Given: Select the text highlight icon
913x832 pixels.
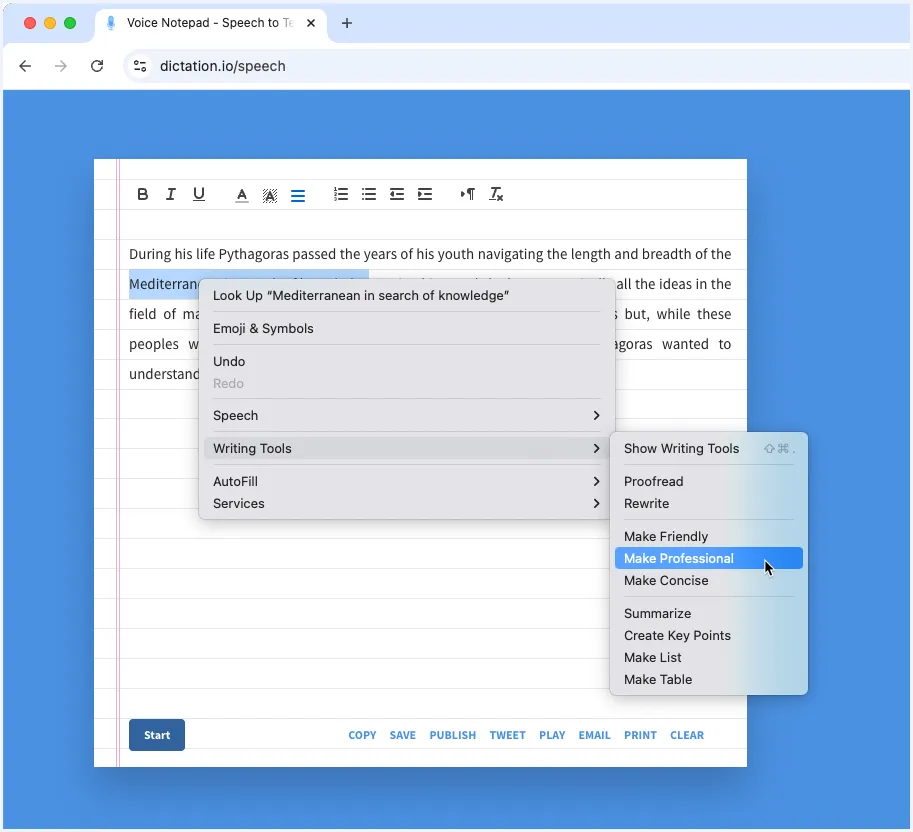Looking at the screenshot, I should pos(269,195).
